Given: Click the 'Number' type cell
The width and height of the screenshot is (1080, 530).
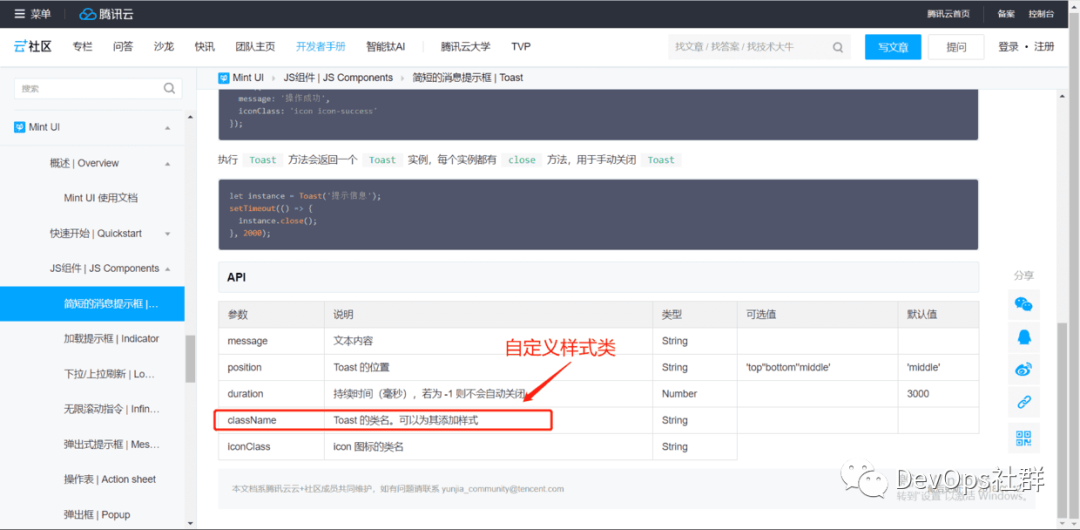Looking at the screenshot, I should pyautogui.click(x=695, y=394).
